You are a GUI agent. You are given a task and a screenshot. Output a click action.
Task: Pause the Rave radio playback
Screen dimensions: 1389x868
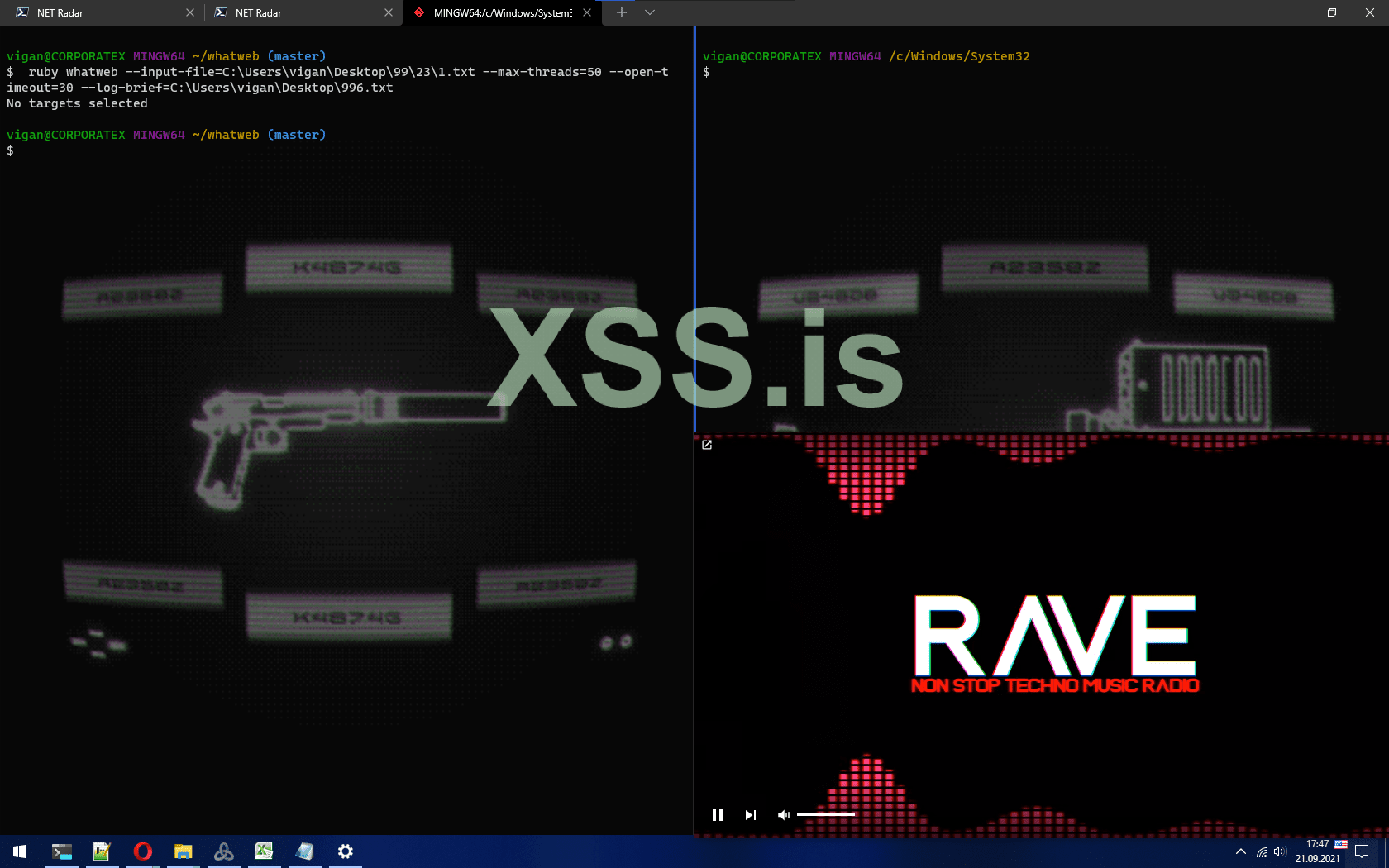718,815
